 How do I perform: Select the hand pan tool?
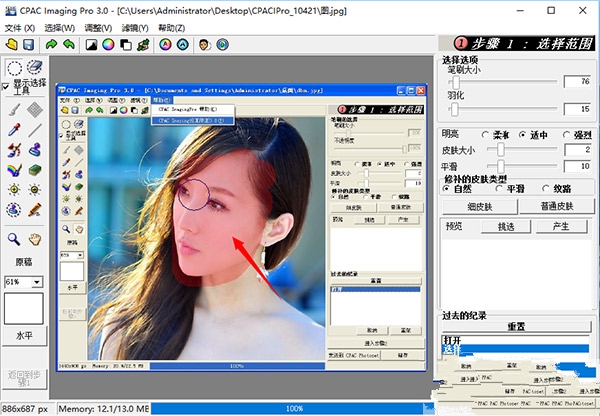[x=34, y=239]
